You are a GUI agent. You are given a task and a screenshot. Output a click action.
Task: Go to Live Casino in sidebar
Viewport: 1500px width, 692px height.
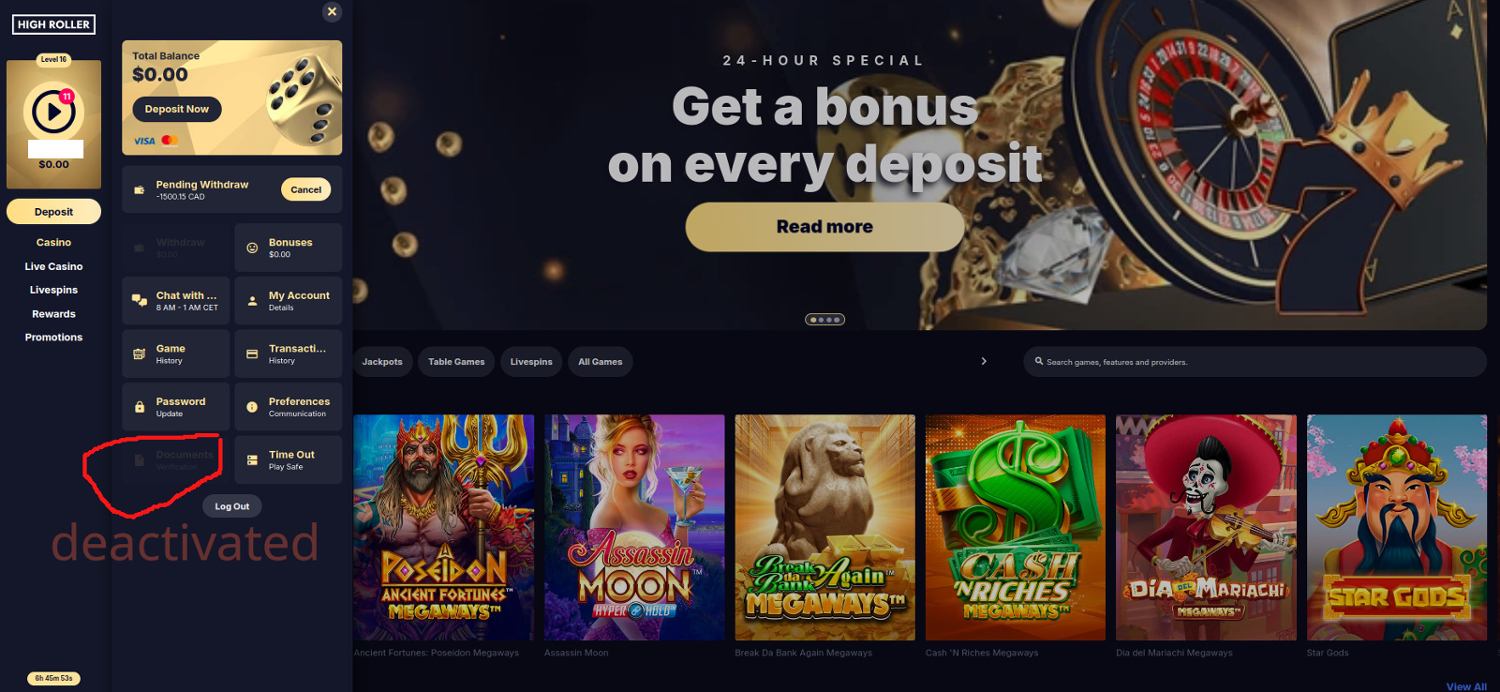tap(54, 266)
